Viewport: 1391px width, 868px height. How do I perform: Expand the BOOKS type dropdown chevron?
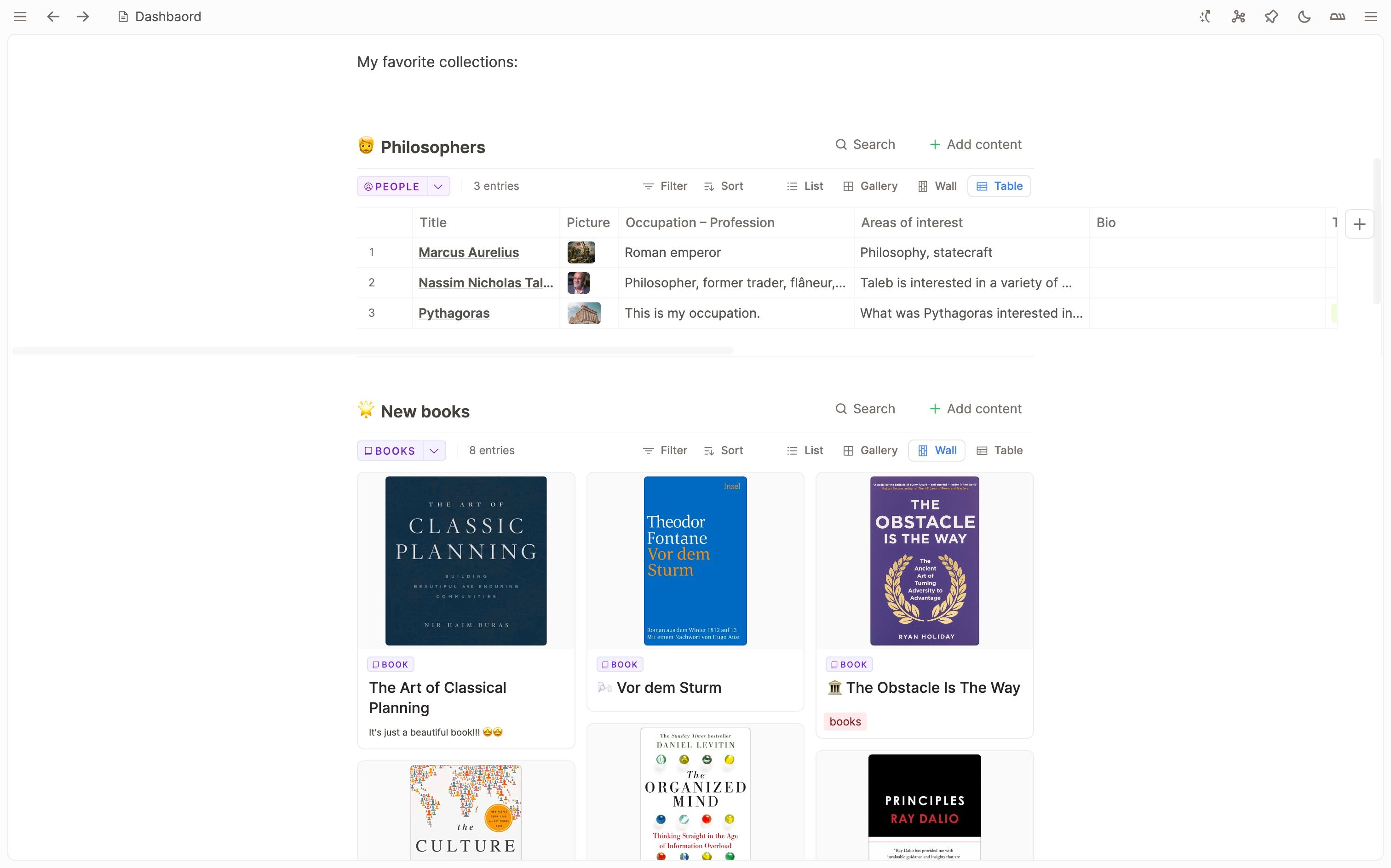434,451
